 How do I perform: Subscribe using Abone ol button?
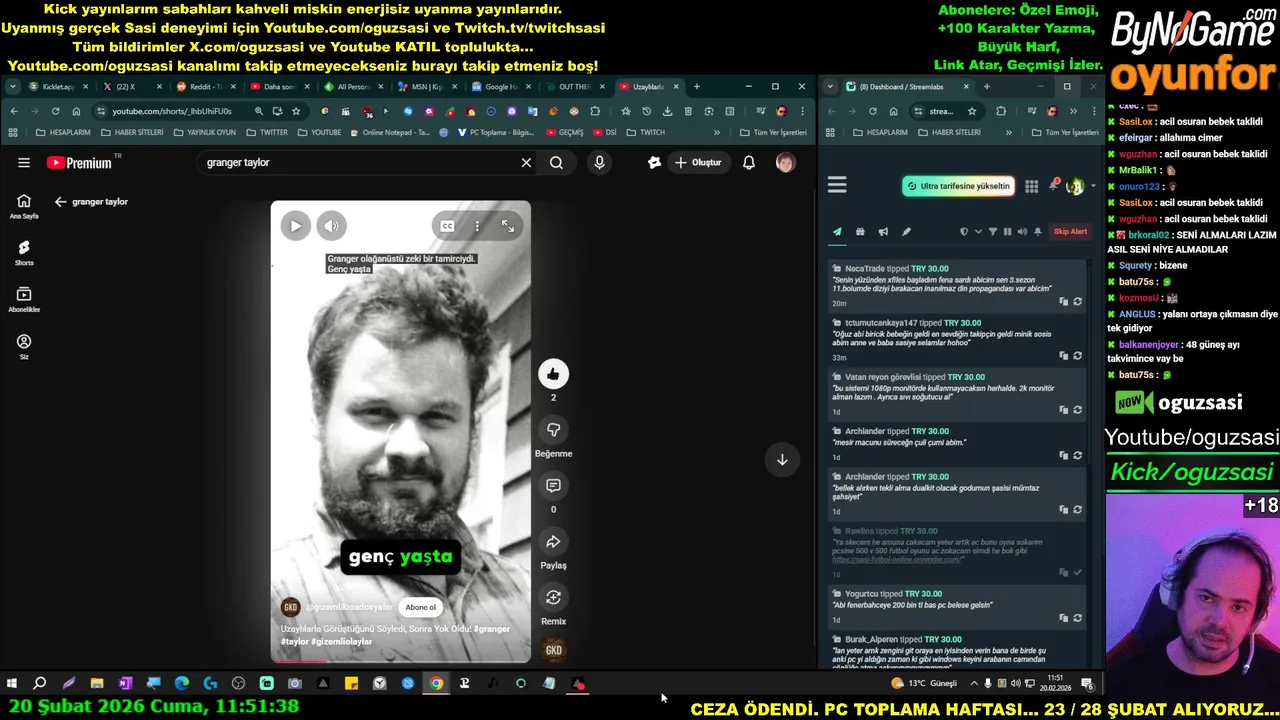click(x=420, y=607)
